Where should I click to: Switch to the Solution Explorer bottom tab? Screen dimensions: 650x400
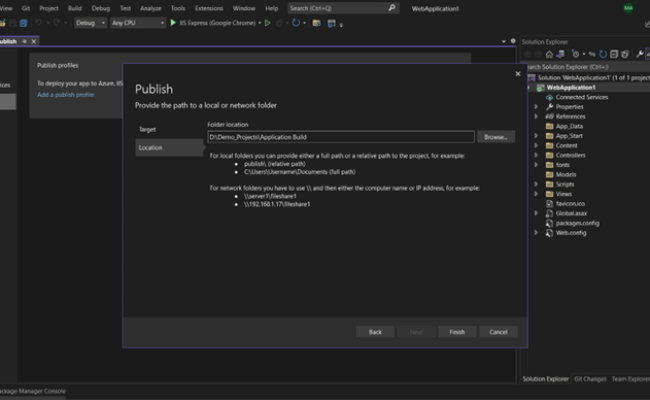[x=546, y=379]
